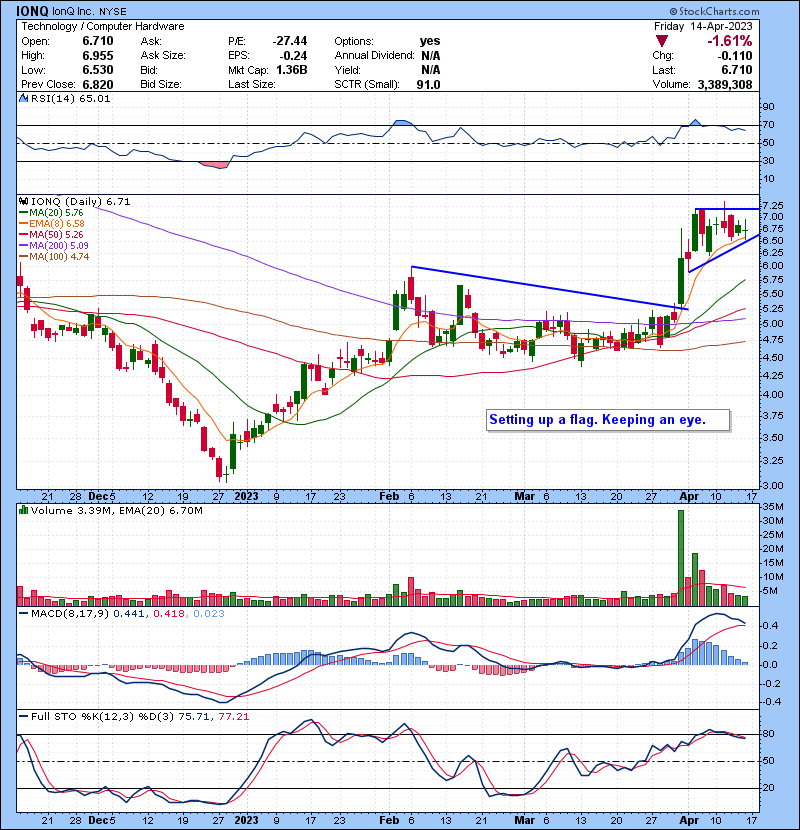Click the MACD(8,17,9) indicator label
The image size is (800, 830).
70,614
